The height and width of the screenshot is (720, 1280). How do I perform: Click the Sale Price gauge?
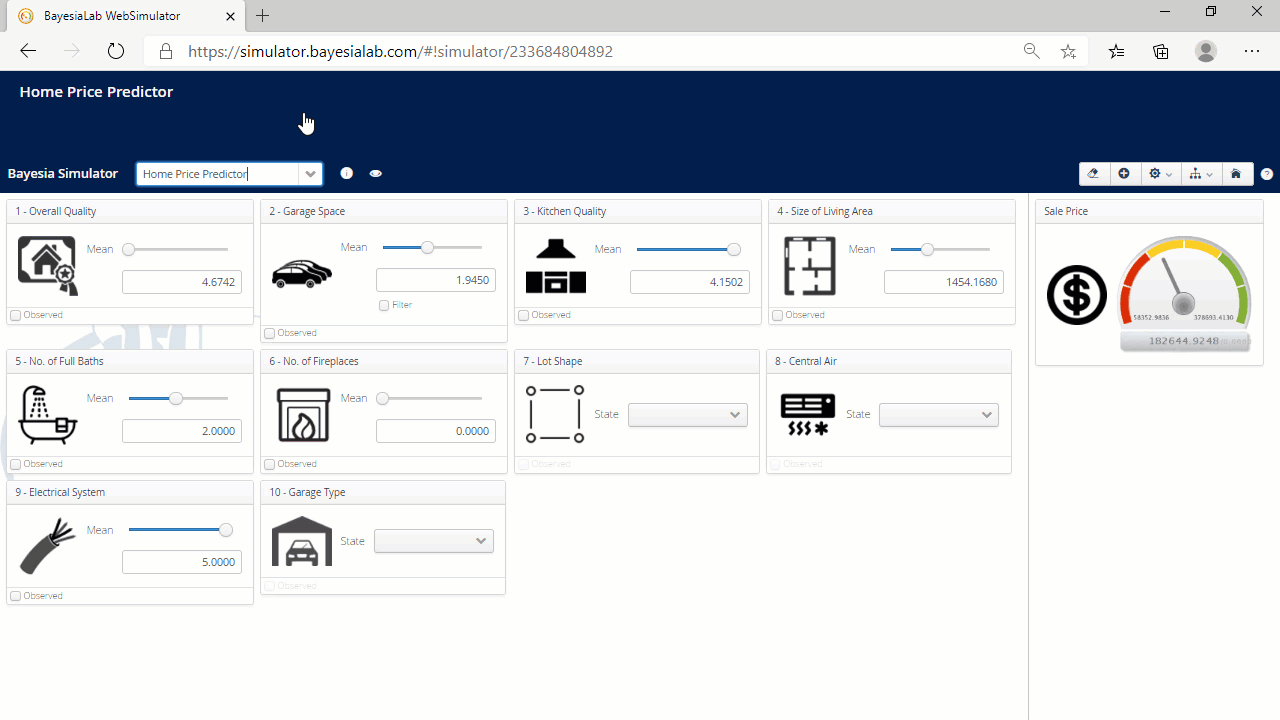point(1185,294)
